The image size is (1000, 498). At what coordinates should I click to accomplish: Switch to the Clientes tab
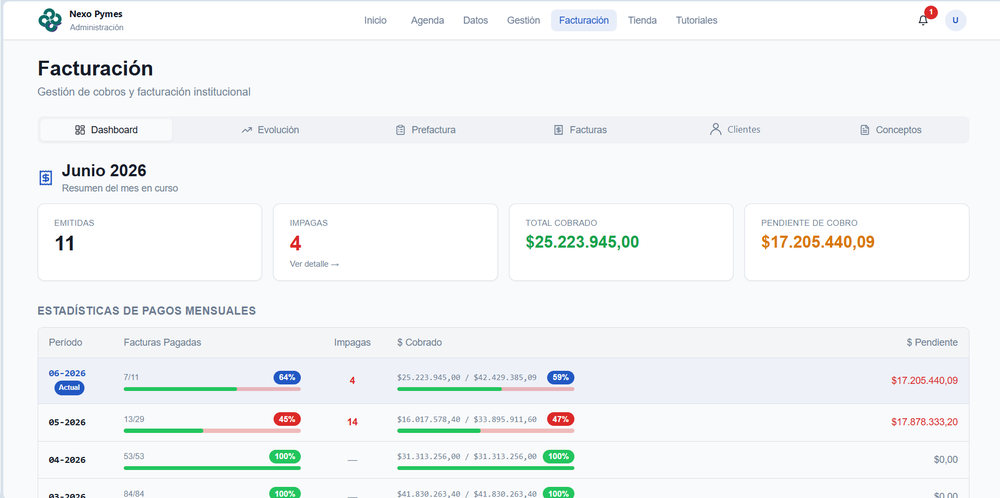click(x=735, y=130)
